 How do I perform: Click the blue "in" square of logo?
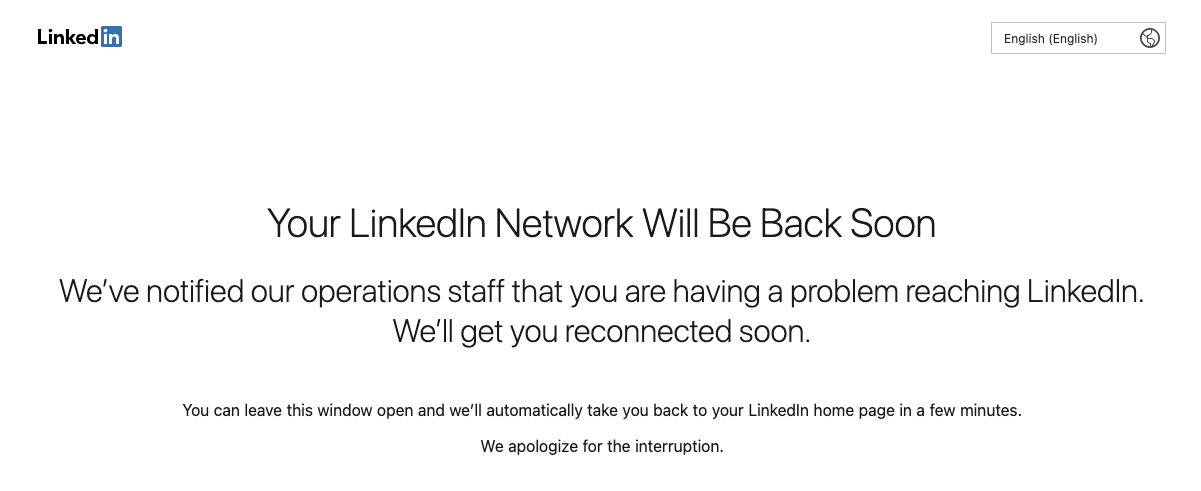[x=112, y=37]
